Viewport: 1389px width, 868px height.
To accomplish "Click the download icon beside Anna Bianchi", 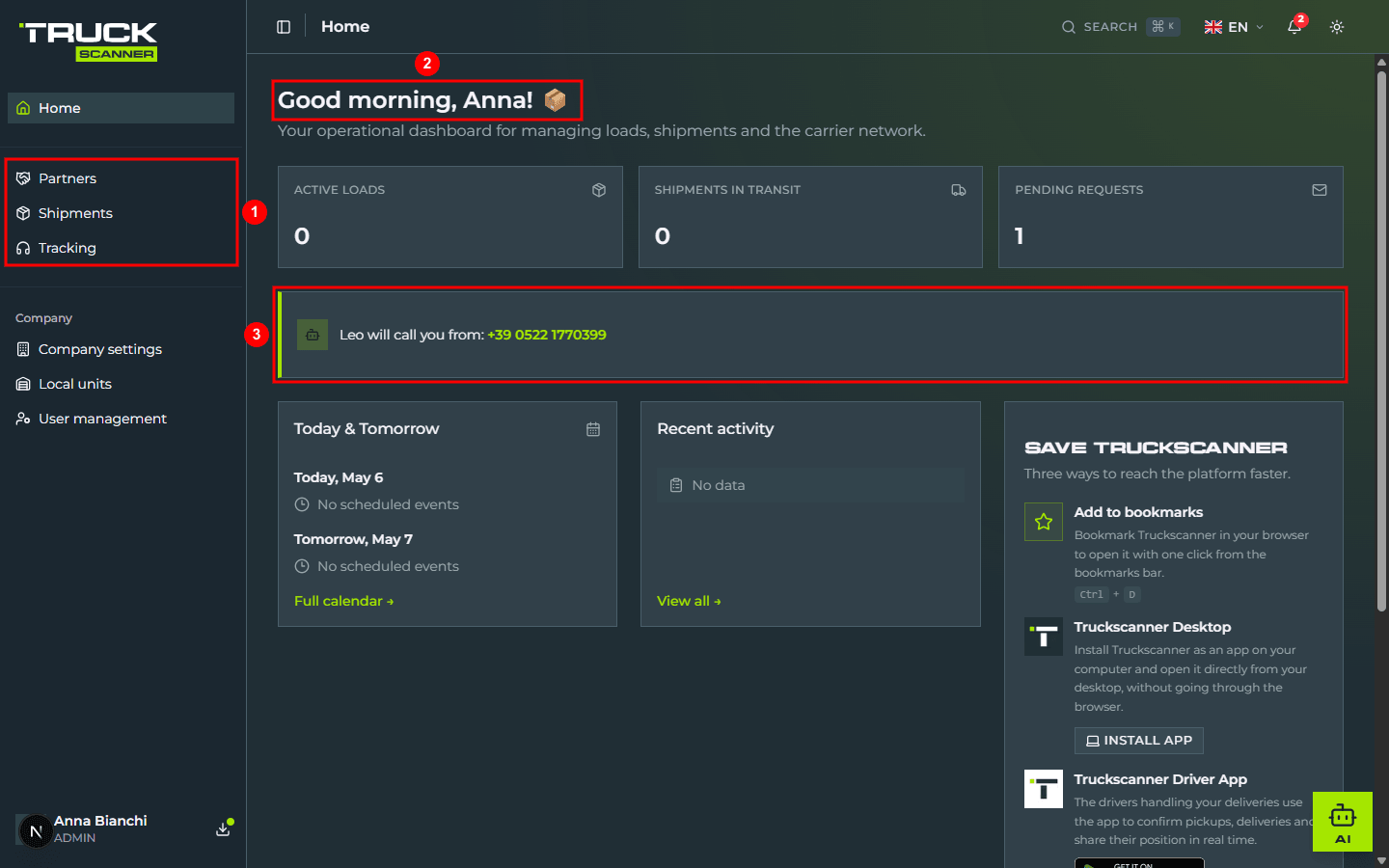I will tap(223, 829).
